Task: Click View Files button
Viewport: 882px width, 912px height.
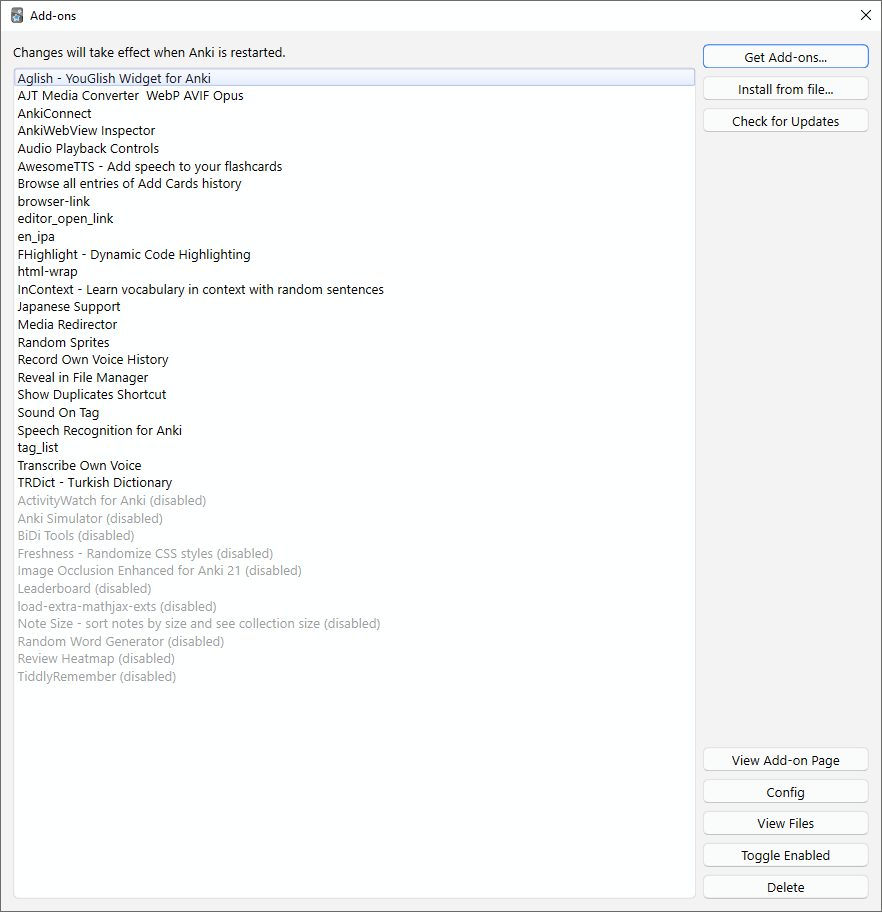Action: (x=785, y=824)
